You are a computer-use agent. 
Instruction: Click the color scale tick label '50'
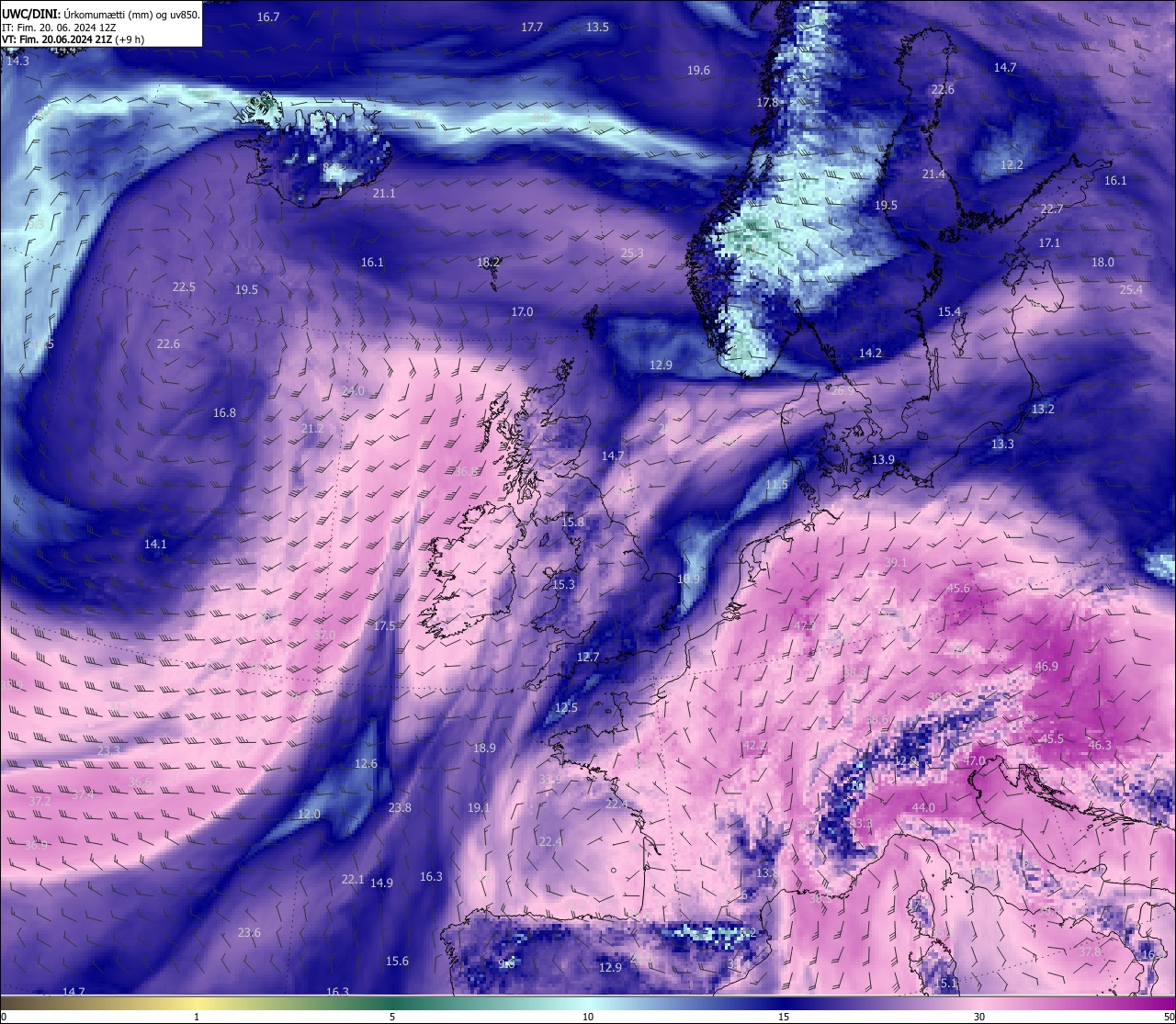point(1169,1017)
